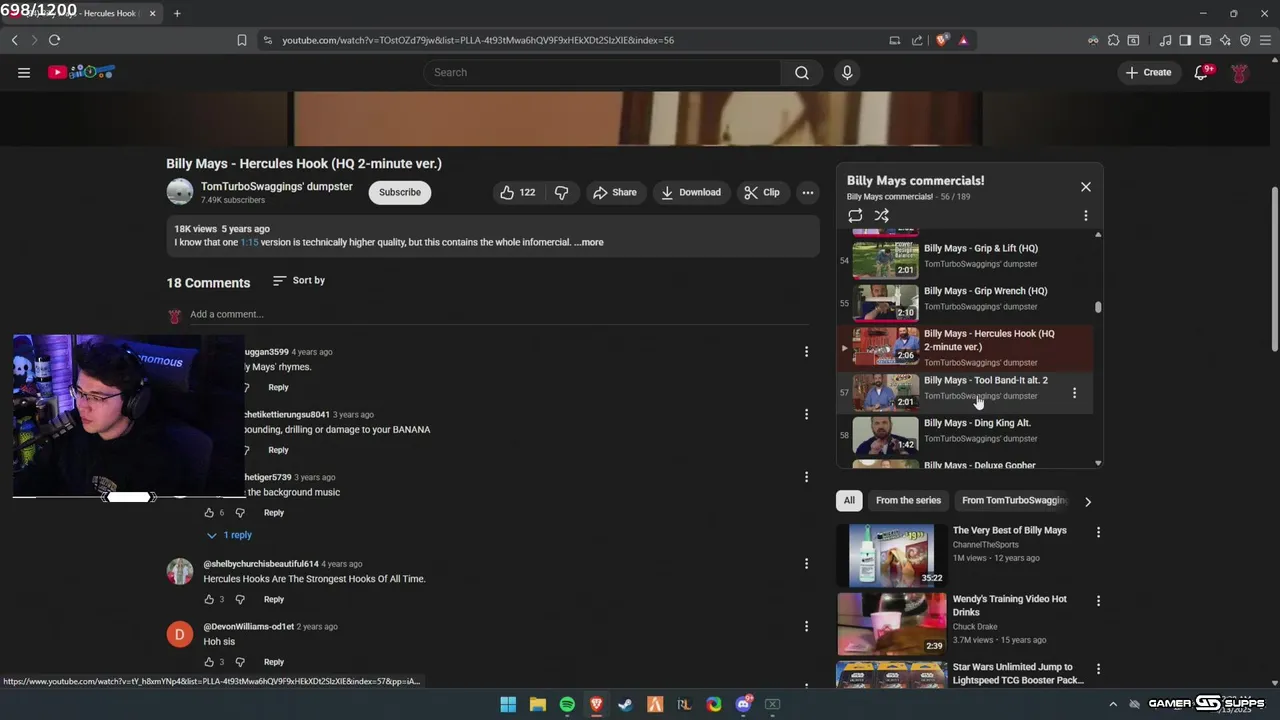
Task: Open a new browser tab
Action: 177,13
